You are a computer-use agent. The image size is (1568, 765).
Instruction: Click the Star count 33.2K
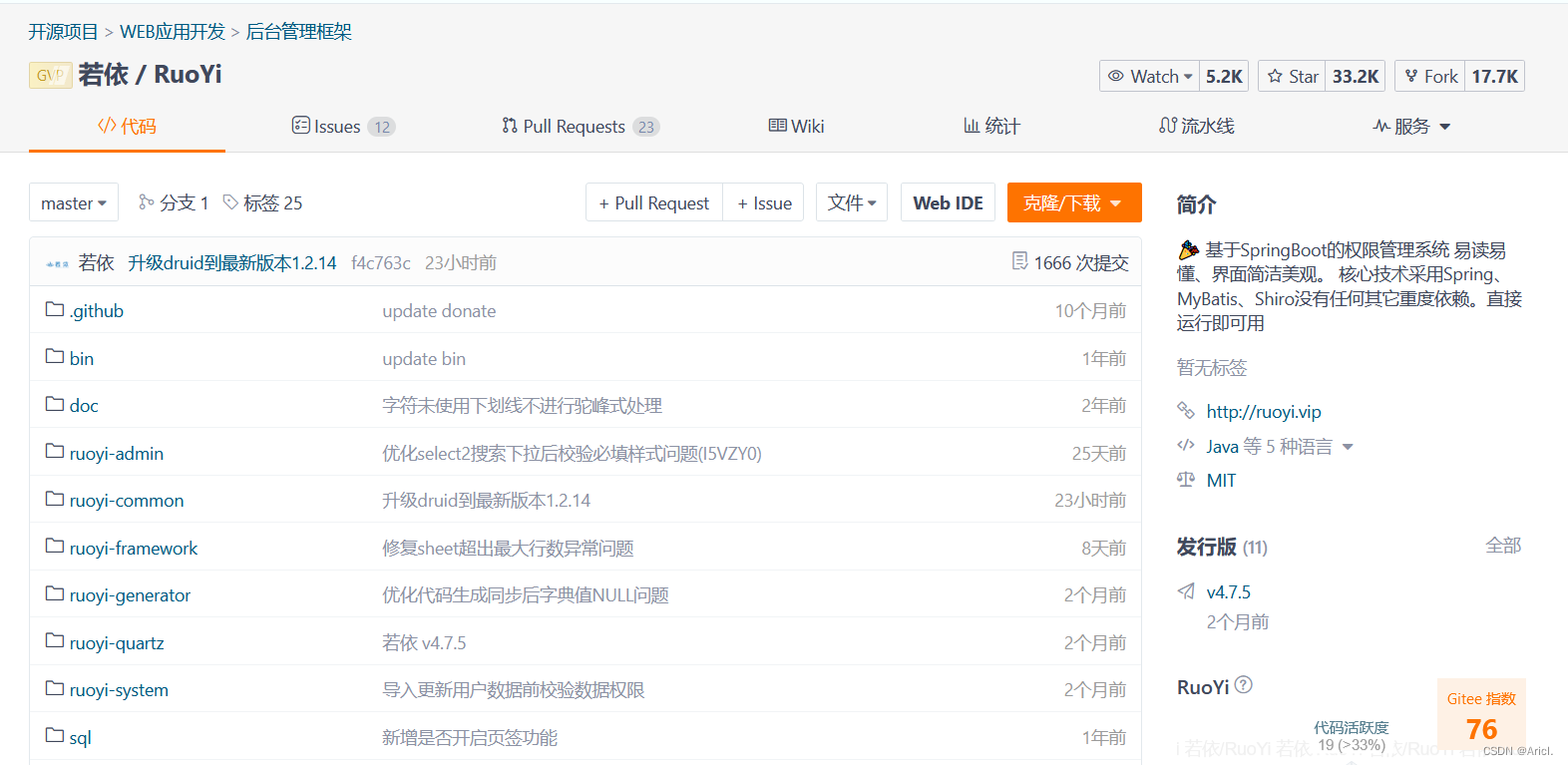[1356, 76]
